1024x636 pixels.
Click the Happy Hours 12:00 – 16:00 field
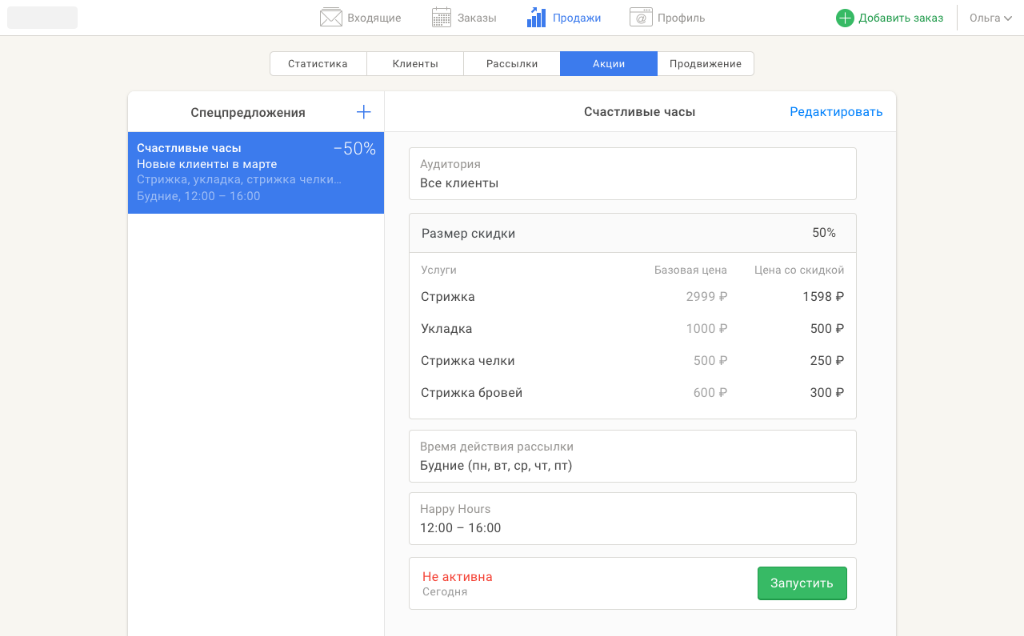click(x=633, y=518)
